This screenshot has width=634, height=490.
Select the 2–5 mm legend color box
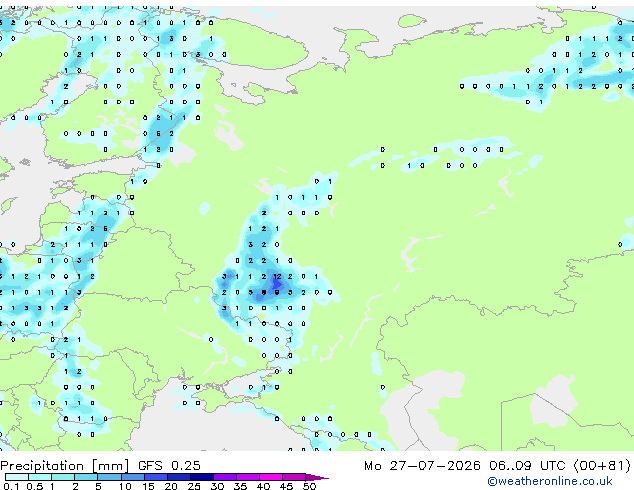[86, 477]
